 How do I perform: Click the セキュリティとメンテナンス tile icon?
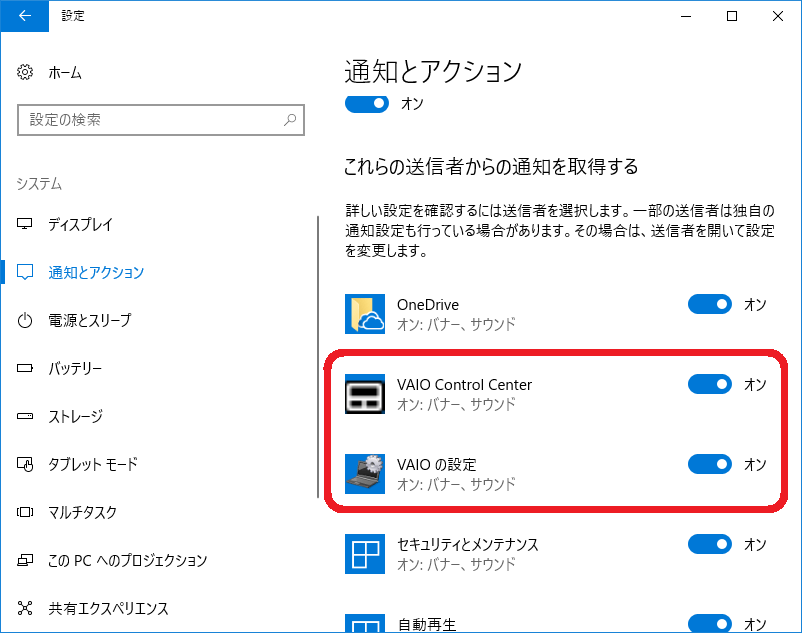pyautogui.click(x=365, y=554)
